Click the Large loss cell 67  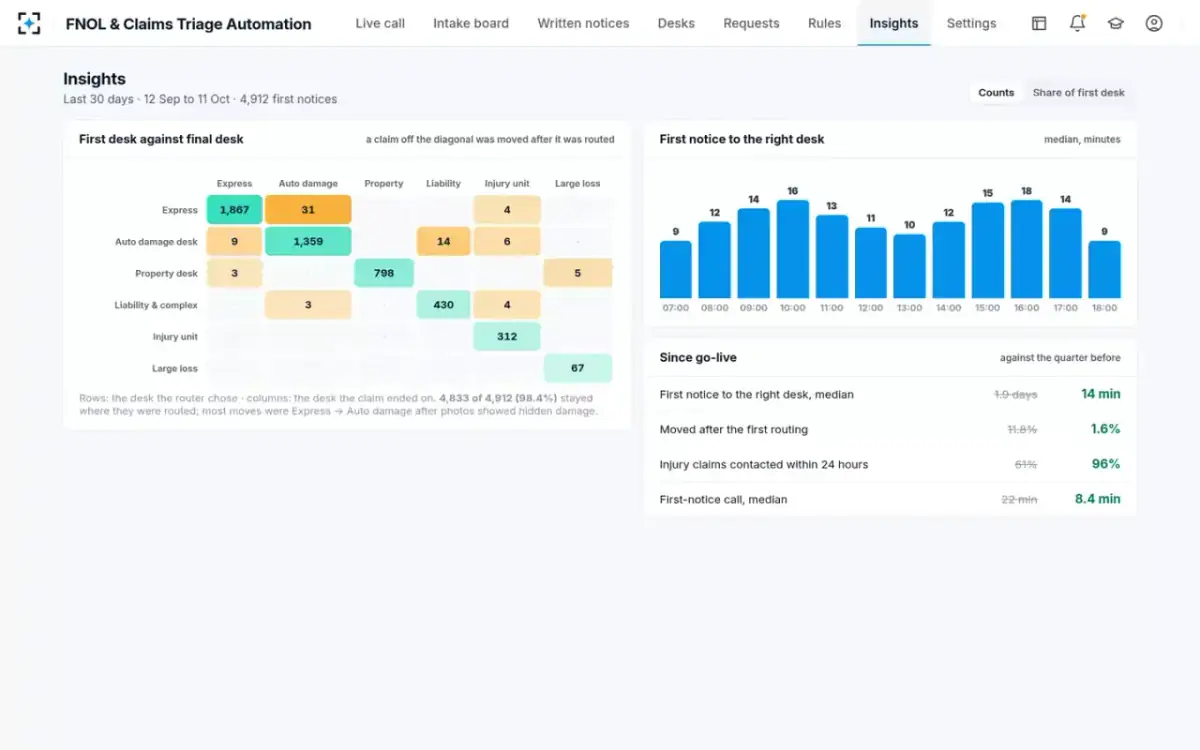578,368
